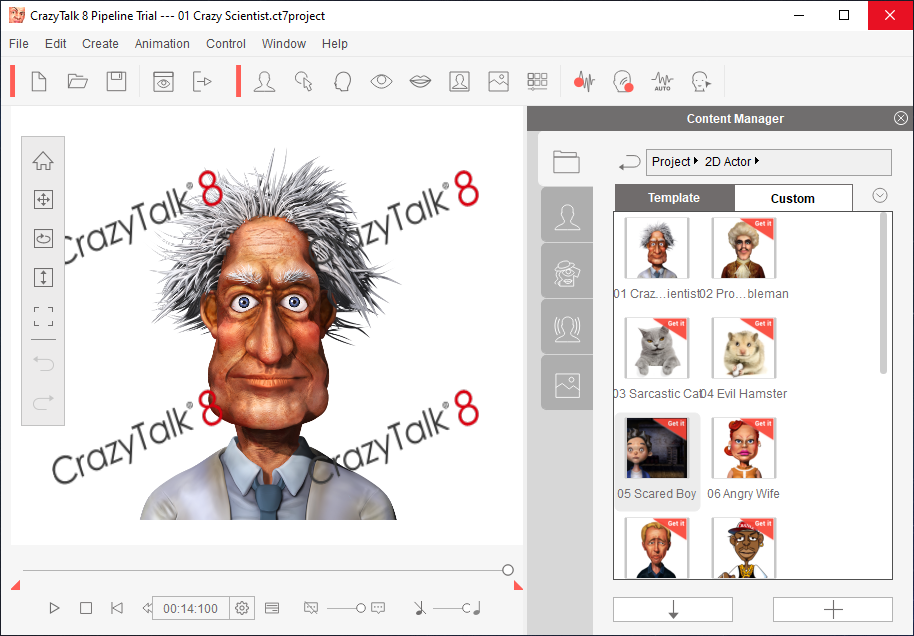Select the Rotate view tool

point(43,238)
